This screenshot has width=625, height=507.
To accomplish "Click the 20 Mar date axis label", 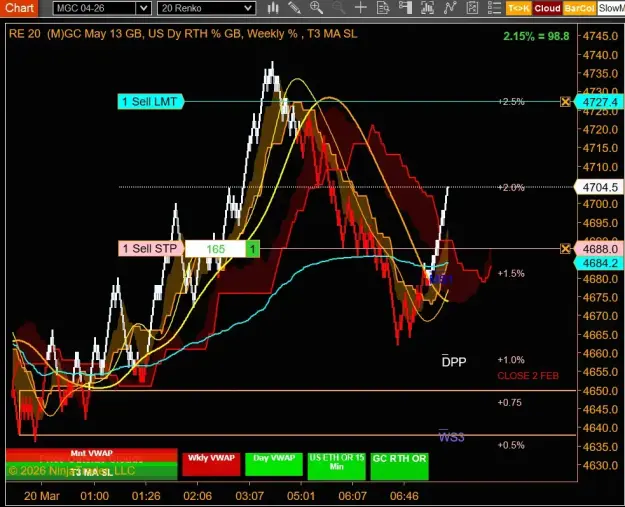I will click(x=41, y=496).
